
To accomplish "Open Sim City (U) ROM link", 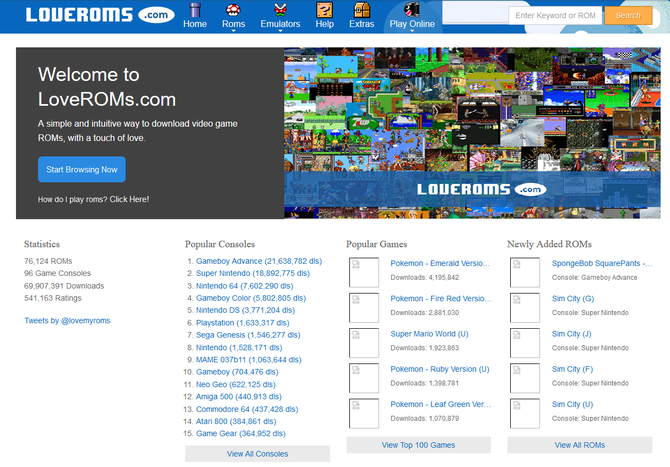I will 572,404.
